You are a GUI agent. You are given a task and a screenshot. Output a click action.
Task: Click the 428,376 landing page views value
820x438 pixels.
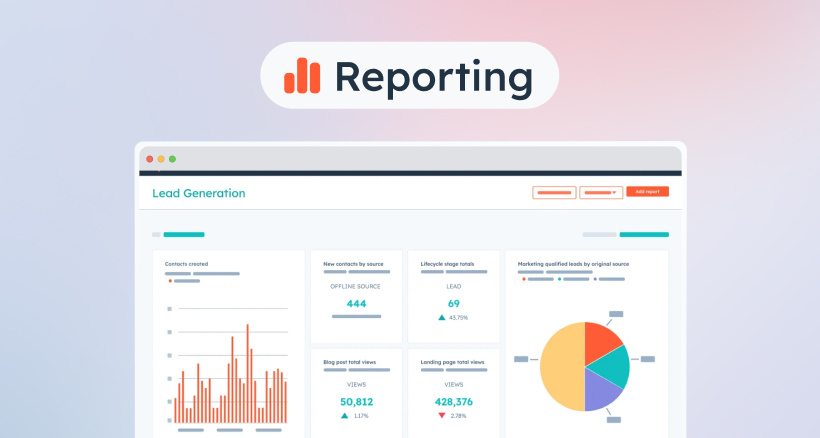click(x=454, y=401)
